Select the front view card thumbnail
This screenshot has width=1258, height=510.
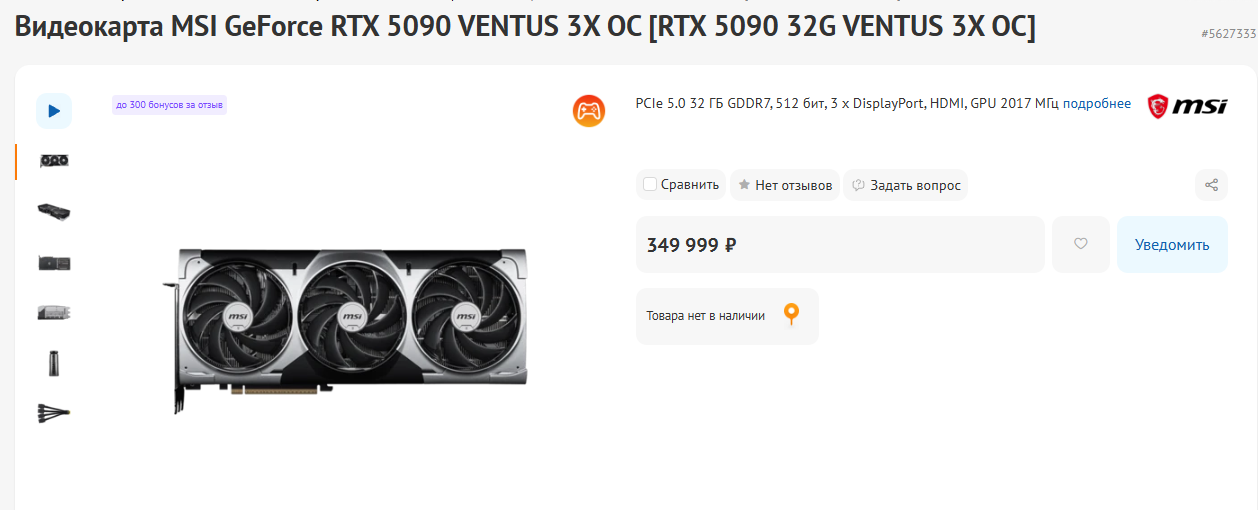click(54, 161)
